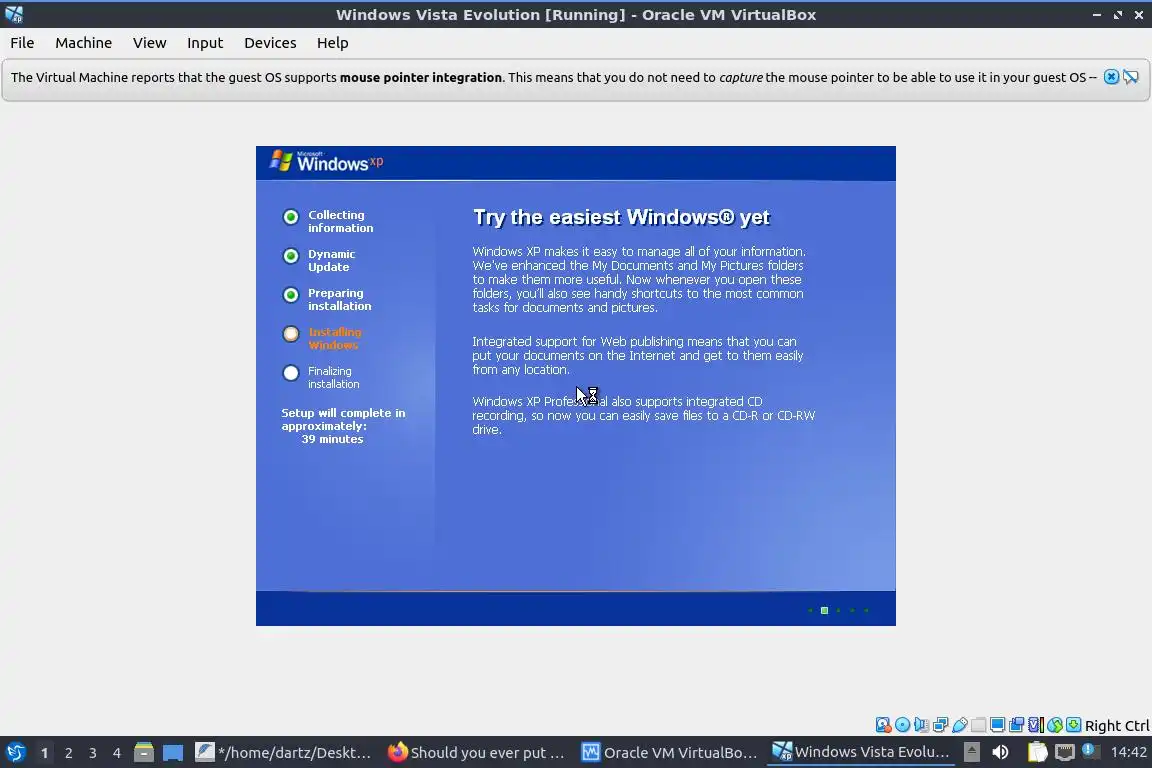Click the Dynamic Update step indicator
Image resolution: width=1152 pixels, height=768 pixels.
[x=291, y=256]
